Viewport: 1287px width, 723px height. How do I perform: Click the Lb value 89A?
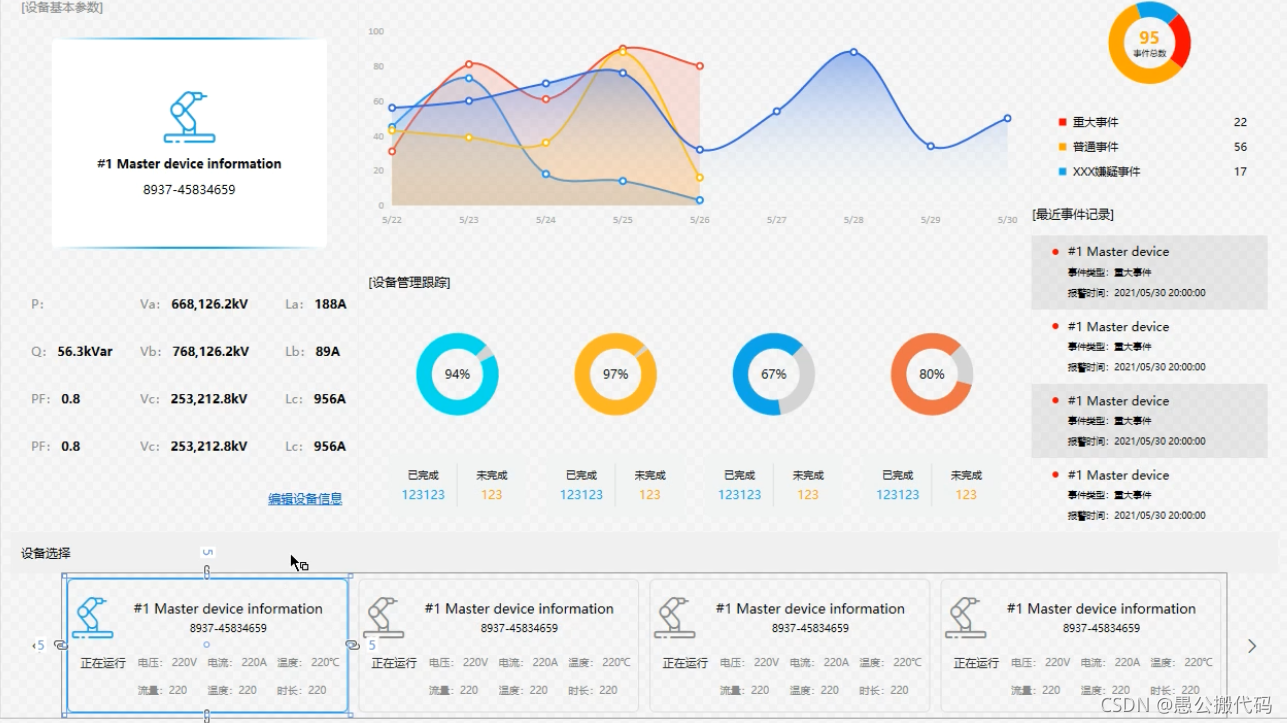pos(327,352)
